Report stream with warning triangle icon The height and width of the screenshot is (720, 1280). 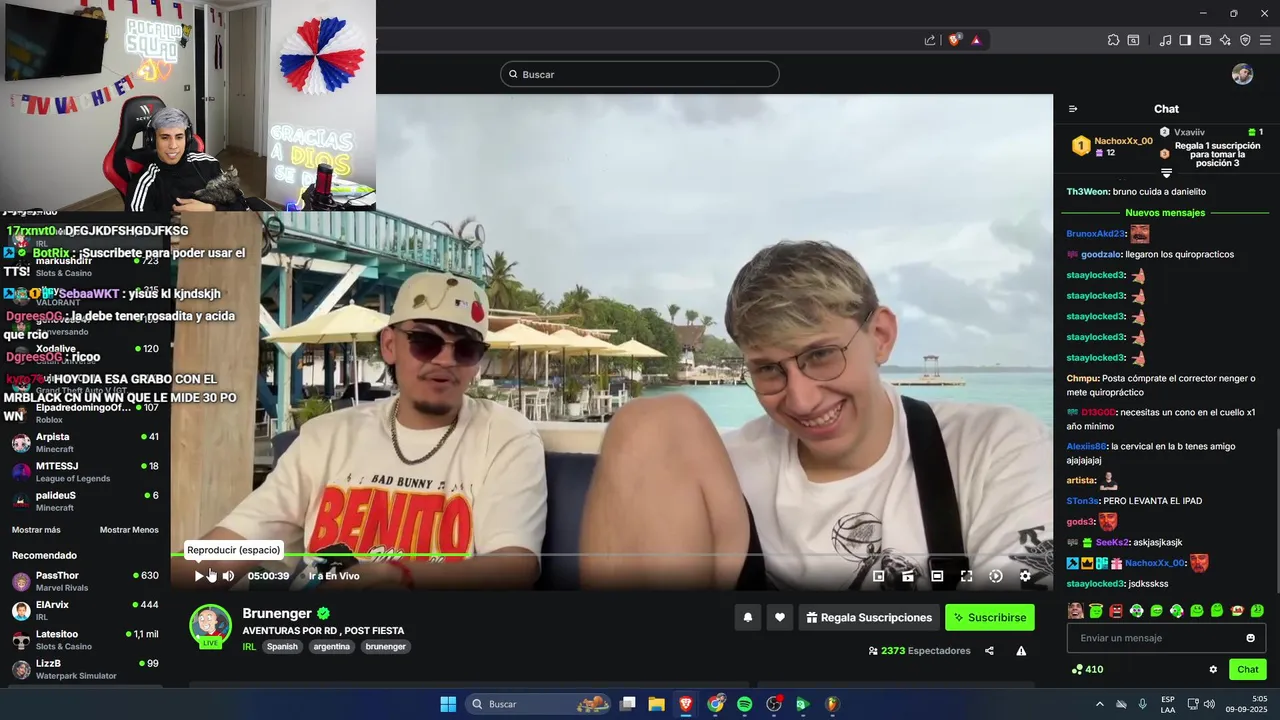tap(1021, 651)
